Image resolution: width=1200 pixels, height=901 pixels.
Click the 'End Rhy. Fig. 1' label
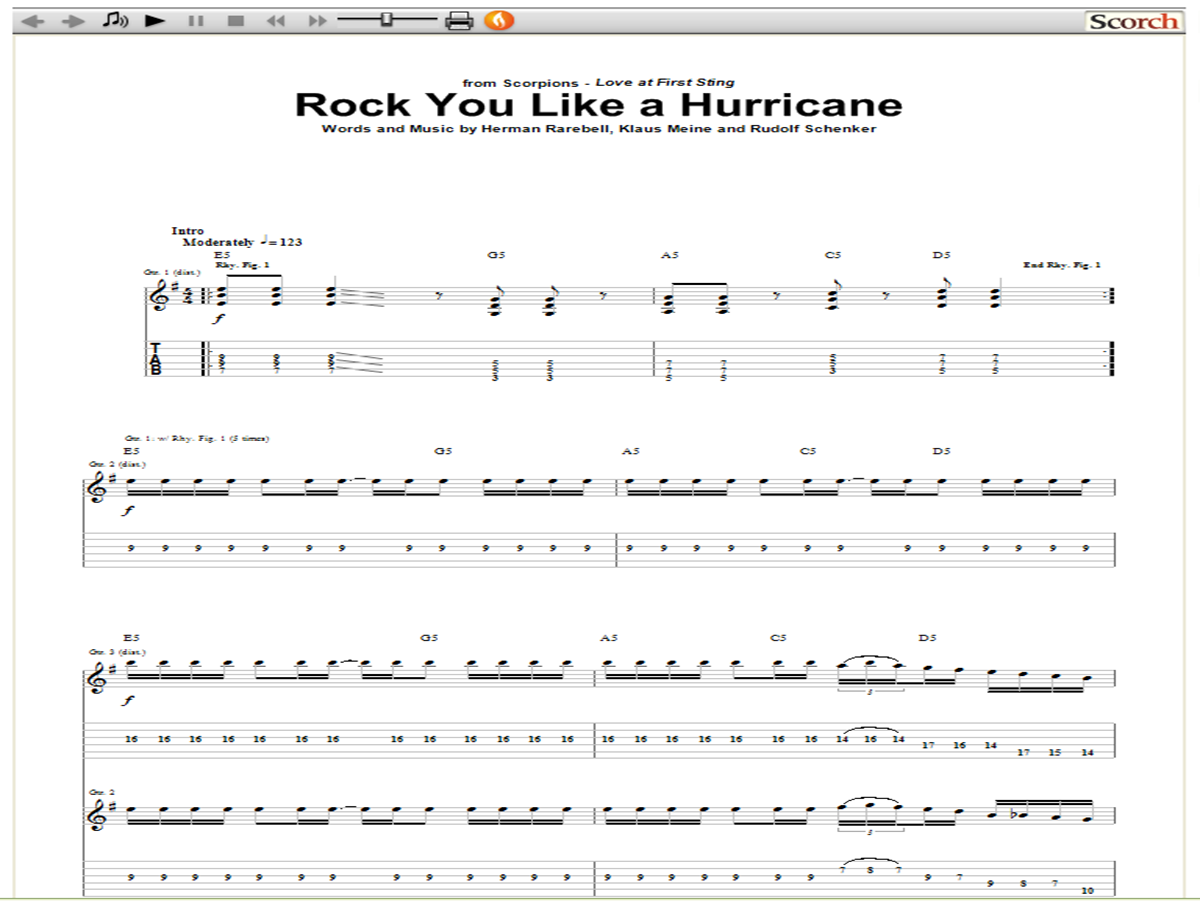pos(1062,265)
